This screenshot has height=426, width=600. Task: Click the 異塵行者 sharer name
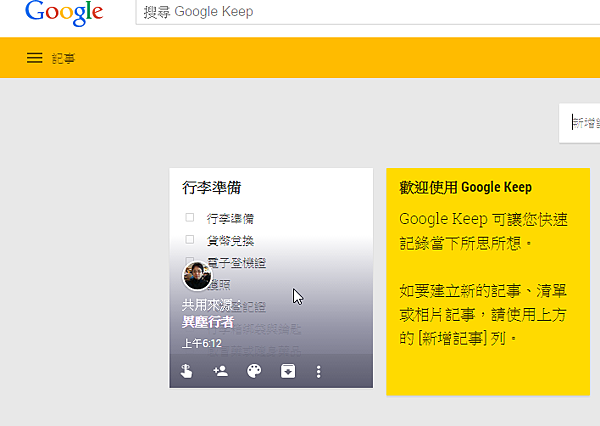[207, 322]
